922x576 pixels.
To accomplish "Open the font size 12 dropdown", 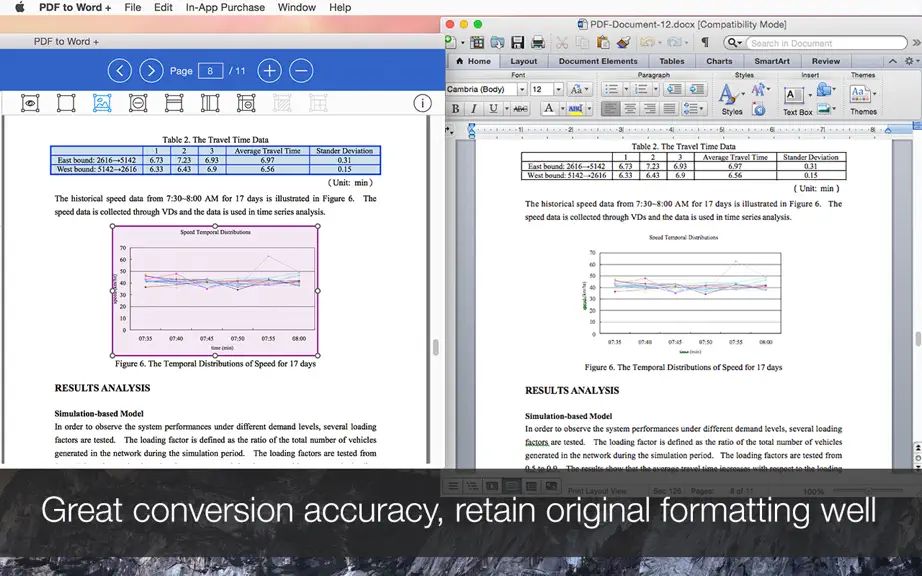I will pos(559,89).
